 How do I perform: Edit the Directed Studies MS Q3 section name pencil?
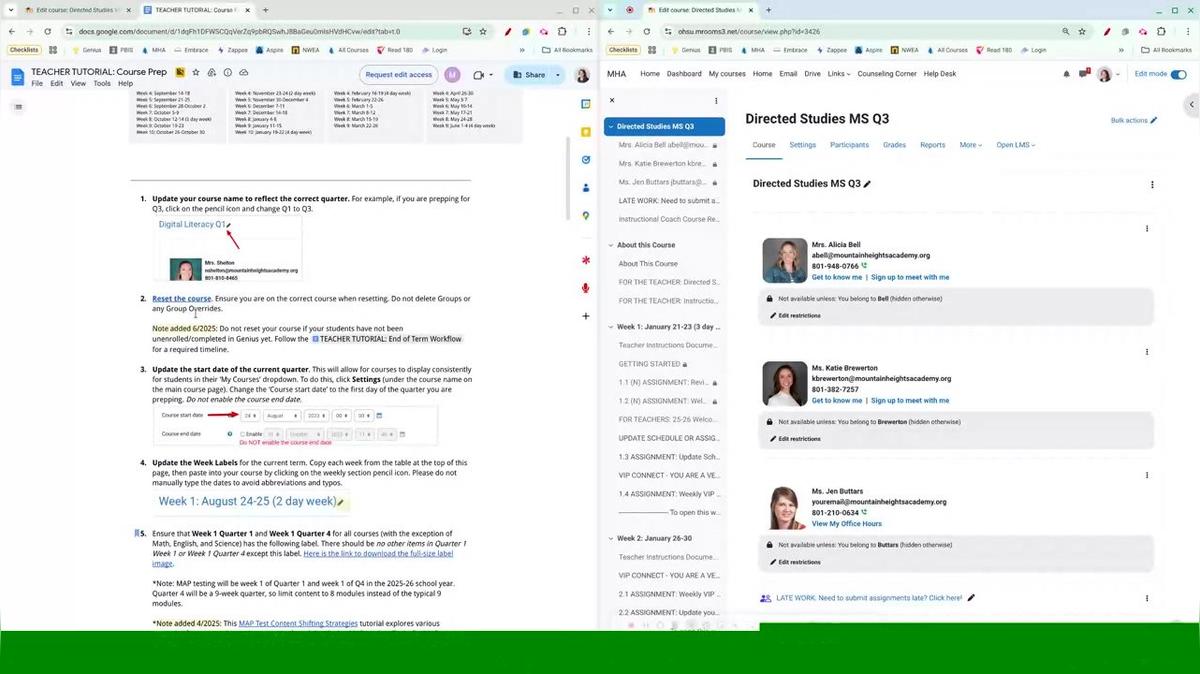[x=868, y=184]
